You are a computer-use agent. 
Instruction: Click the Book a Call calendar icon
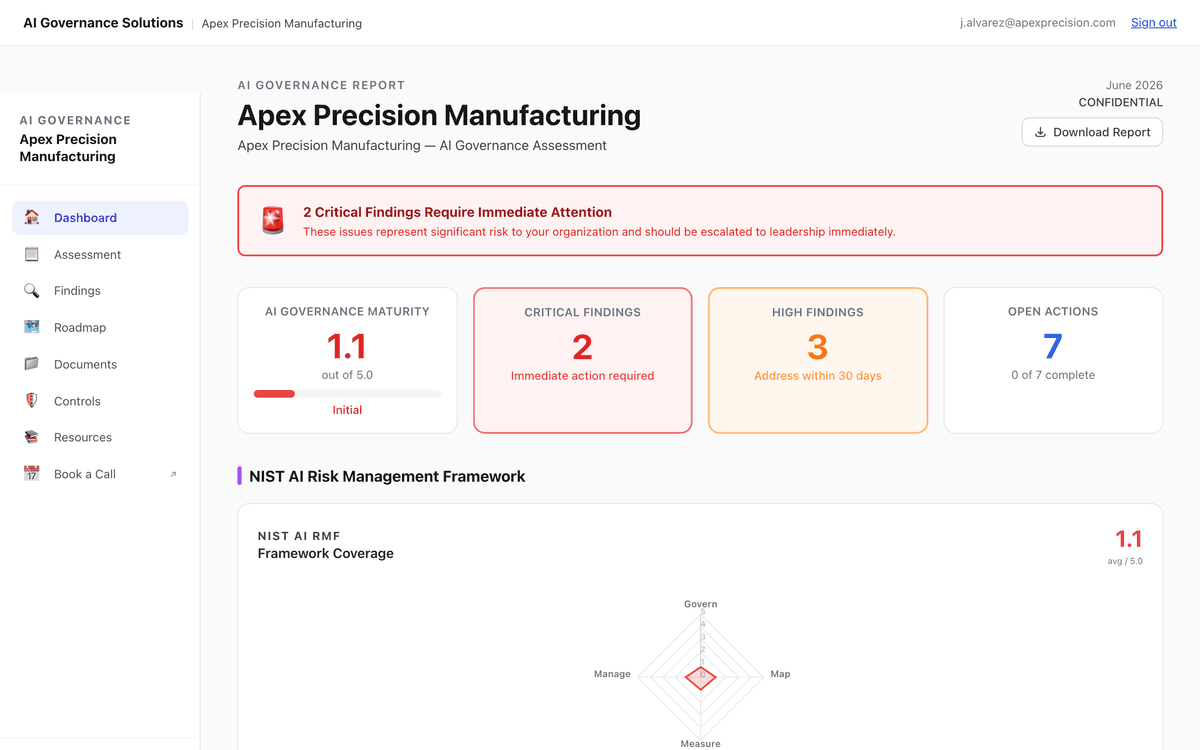pyautogui.click(x=32, y=474)
